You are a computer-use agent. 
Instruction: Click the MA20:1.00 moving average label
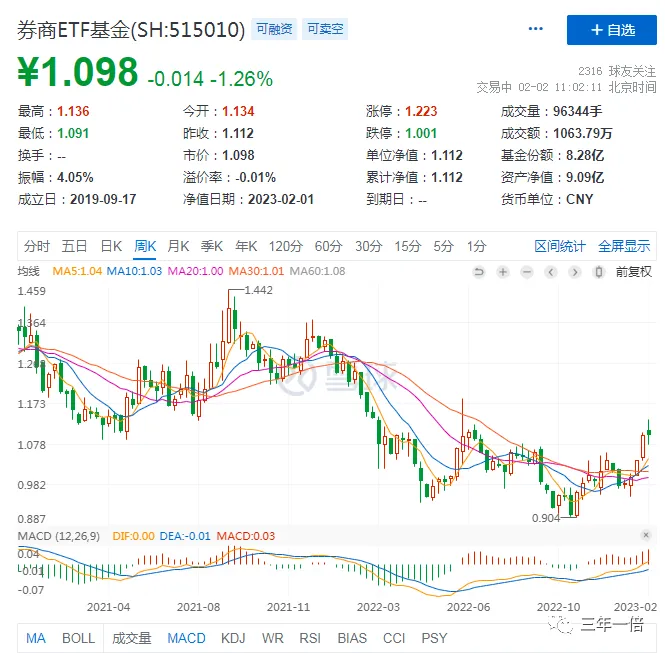pos(195,271)
